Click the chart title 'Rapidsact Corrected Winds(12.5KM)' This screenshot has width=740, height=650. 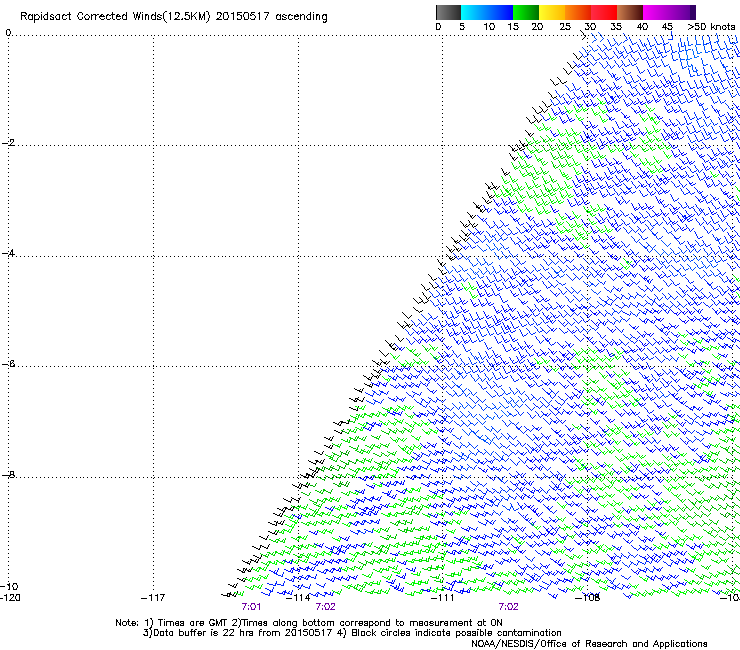pyautogui.click(x=115, y=17)
